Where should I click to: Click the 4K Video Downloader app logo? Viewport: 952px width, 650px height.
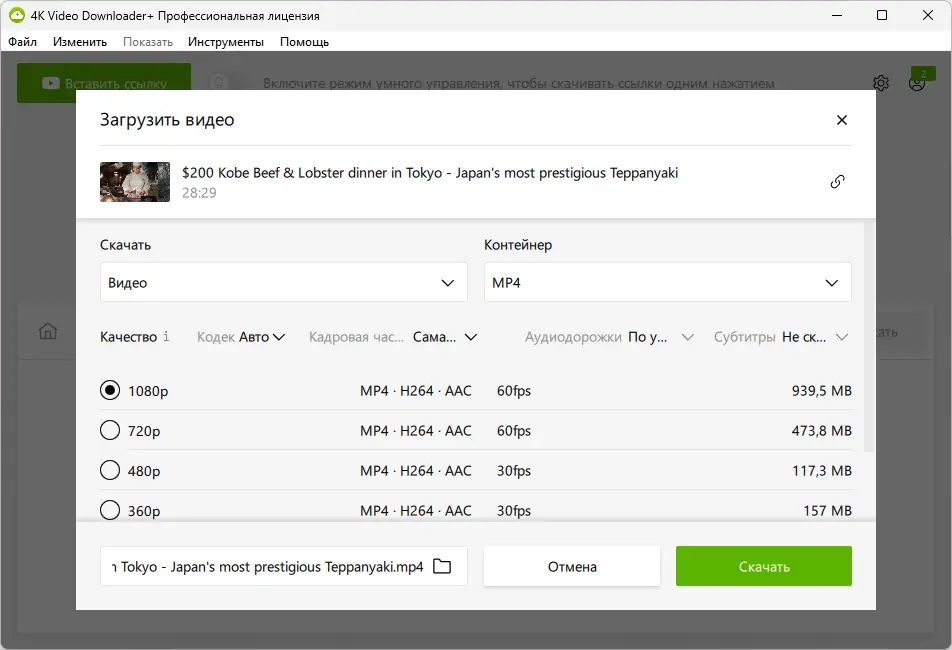click(x=17, y=15)
